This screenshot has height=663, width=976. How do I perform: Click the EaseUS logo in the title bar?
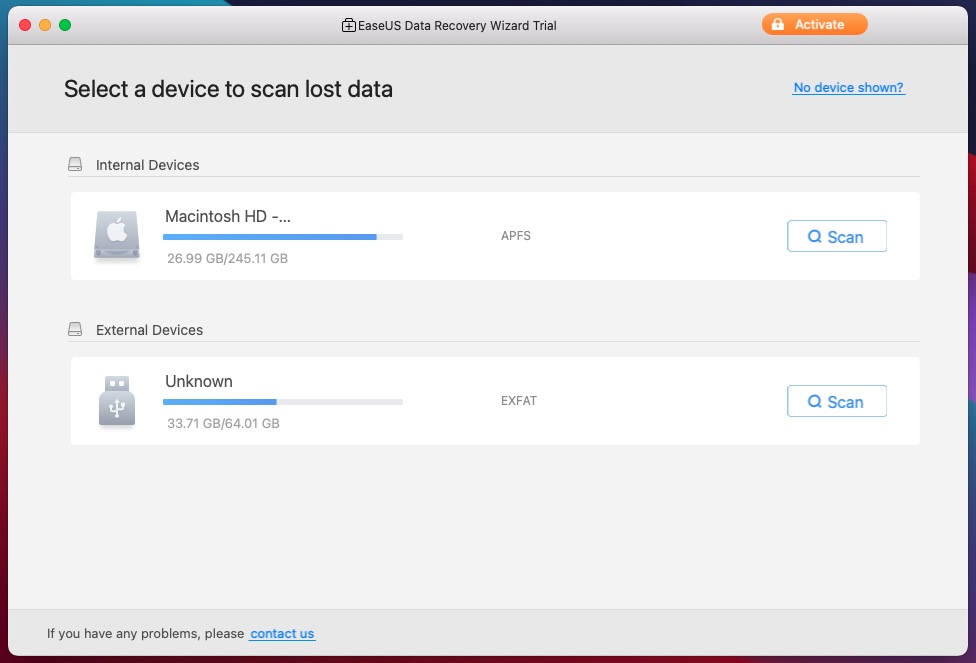[x=349, y=25]
